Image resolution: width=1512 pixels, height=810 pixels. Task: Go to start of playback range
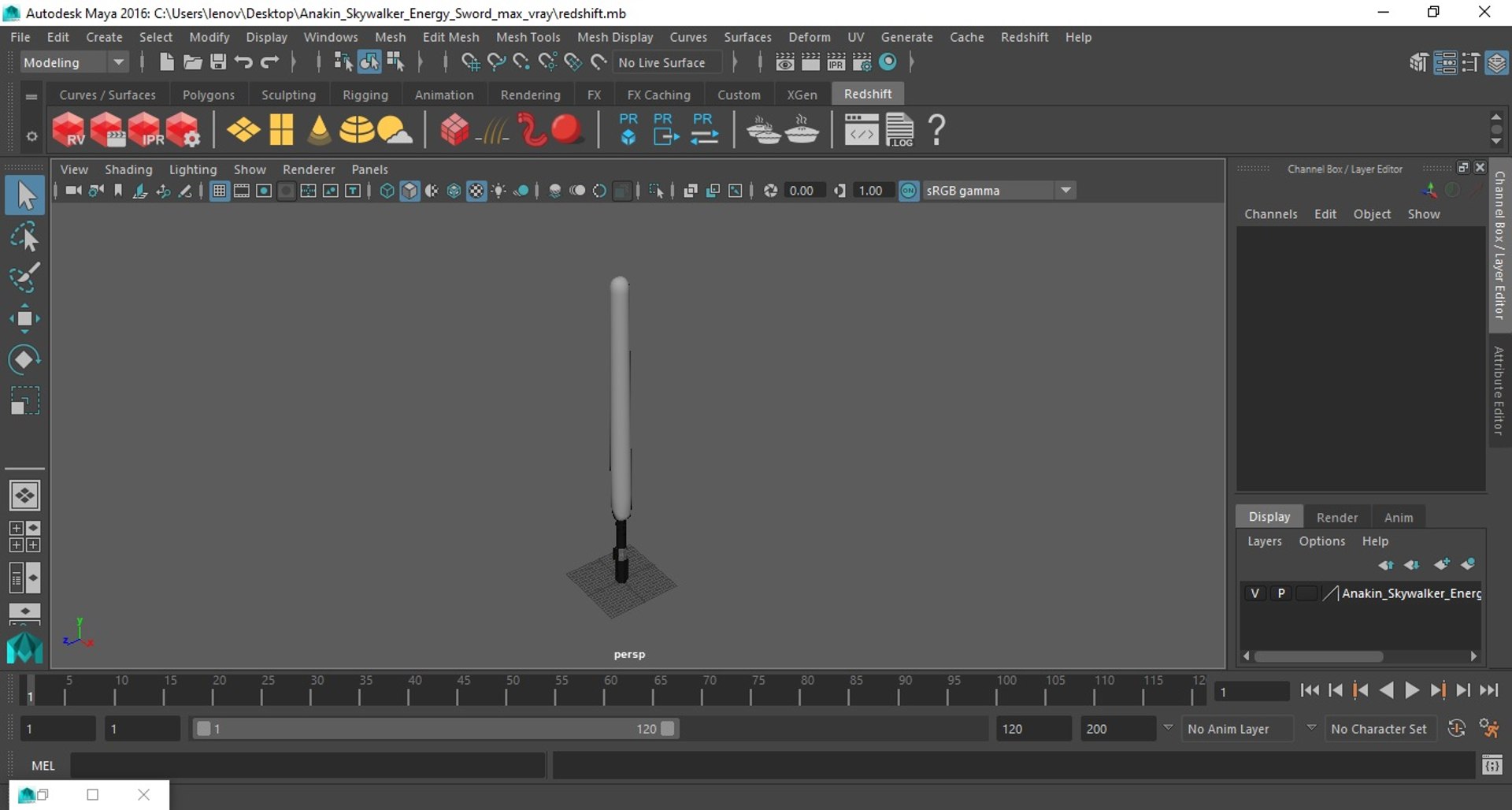coord(1310,691)
